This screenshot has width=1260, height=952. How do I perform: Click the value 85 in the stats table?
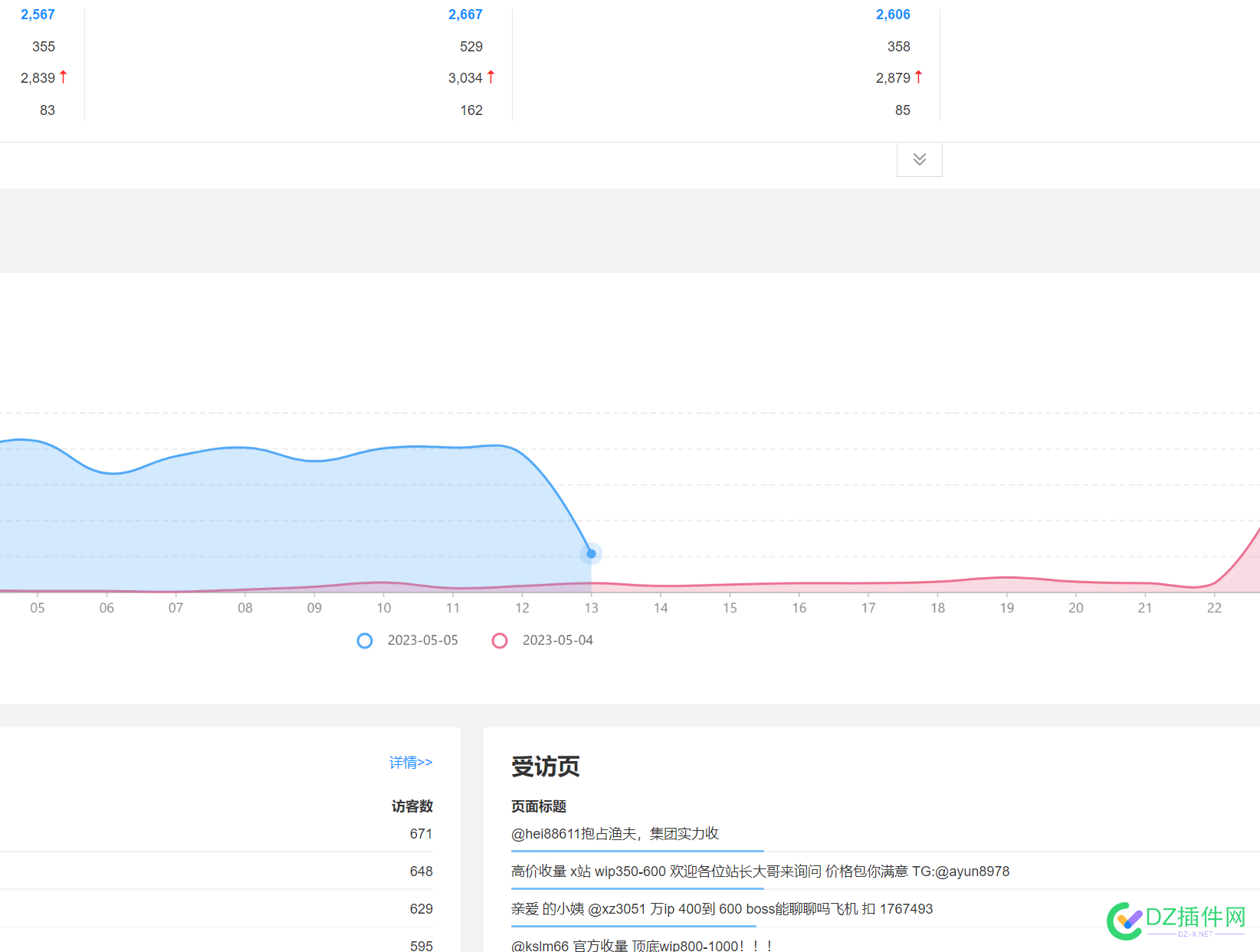903,110
